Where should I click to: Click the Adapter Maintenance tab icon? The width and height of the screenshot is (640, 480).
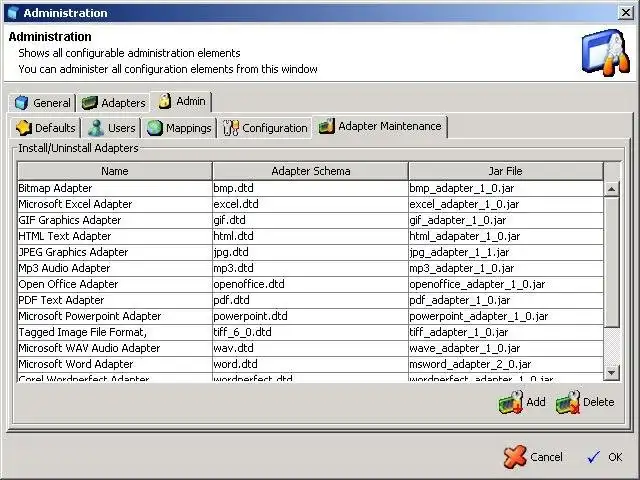tap(327, 126)
